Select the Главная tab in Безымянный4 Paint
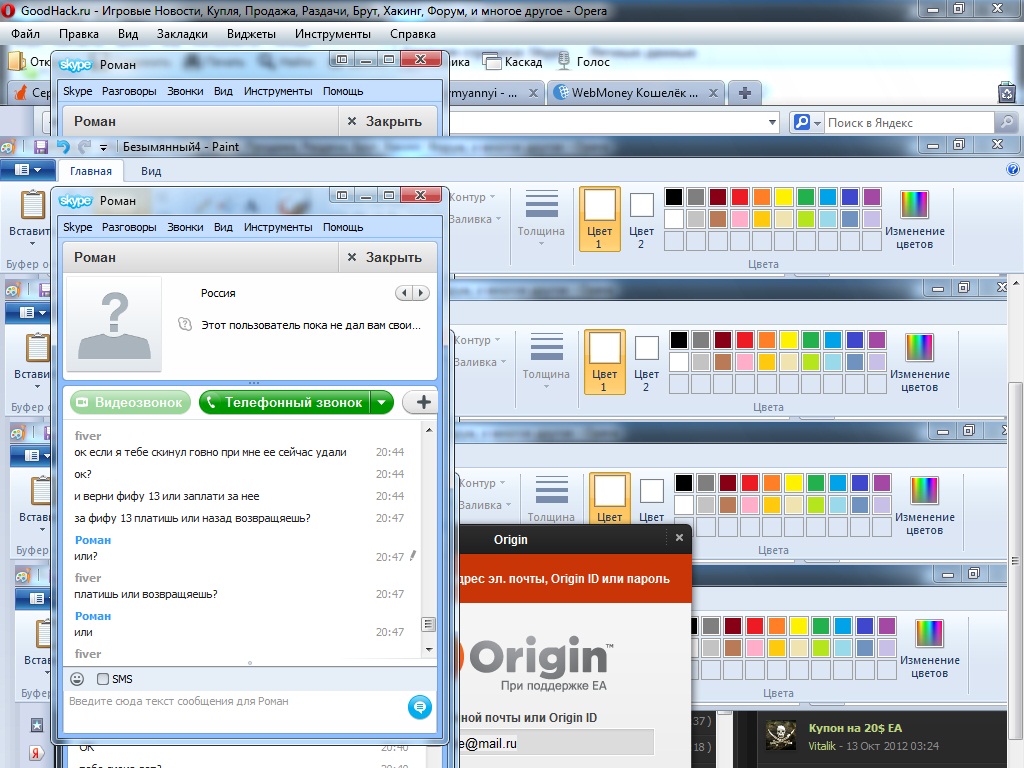This screenshot has height=768, width=1024. pos(91,171)
